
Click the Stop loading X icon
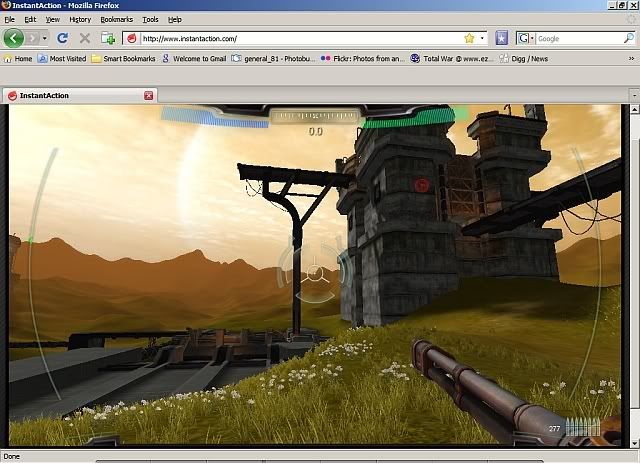84,38
